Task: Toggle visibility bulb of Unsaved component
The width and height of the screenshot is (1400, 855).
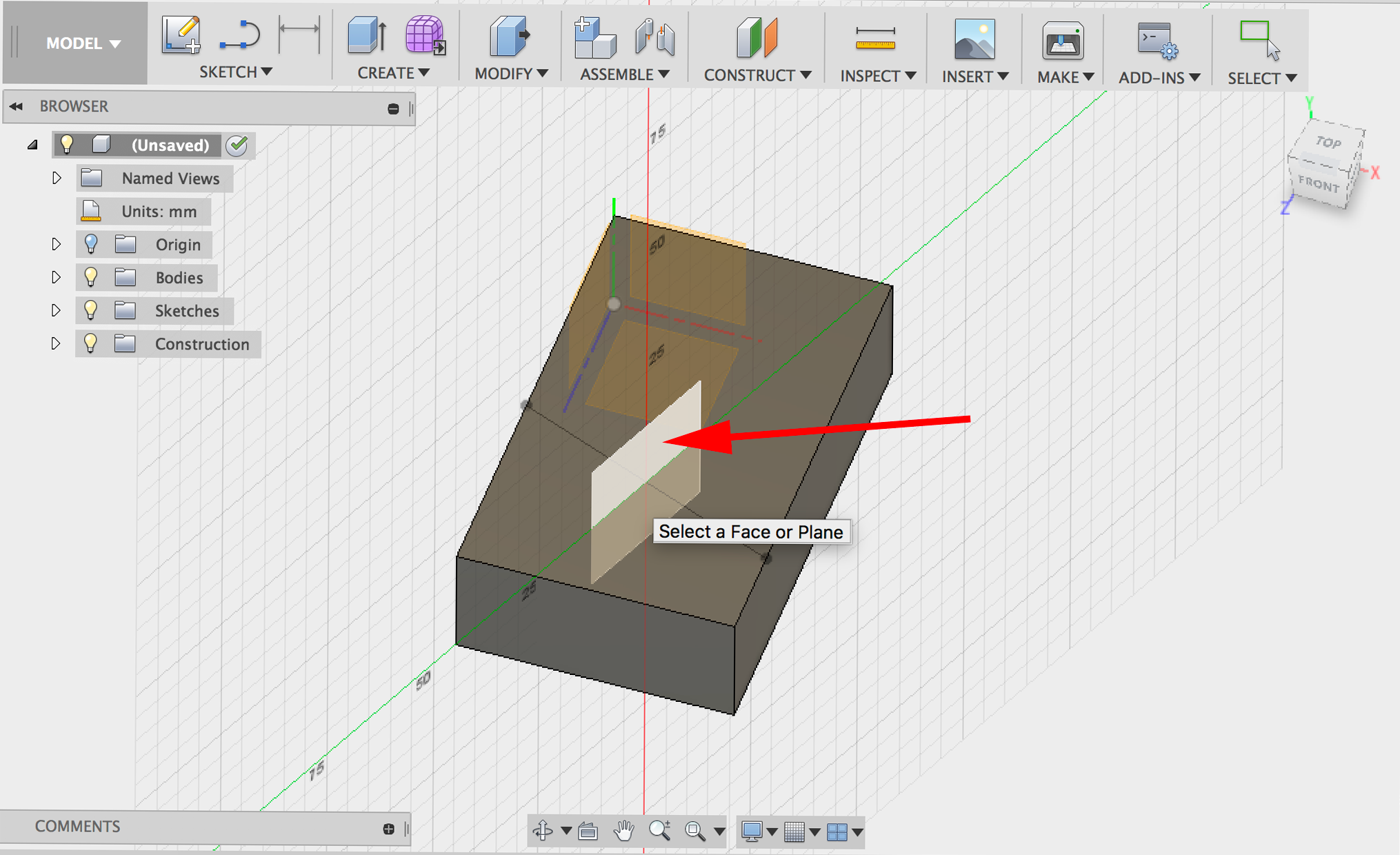Action: tap(67, 144)
